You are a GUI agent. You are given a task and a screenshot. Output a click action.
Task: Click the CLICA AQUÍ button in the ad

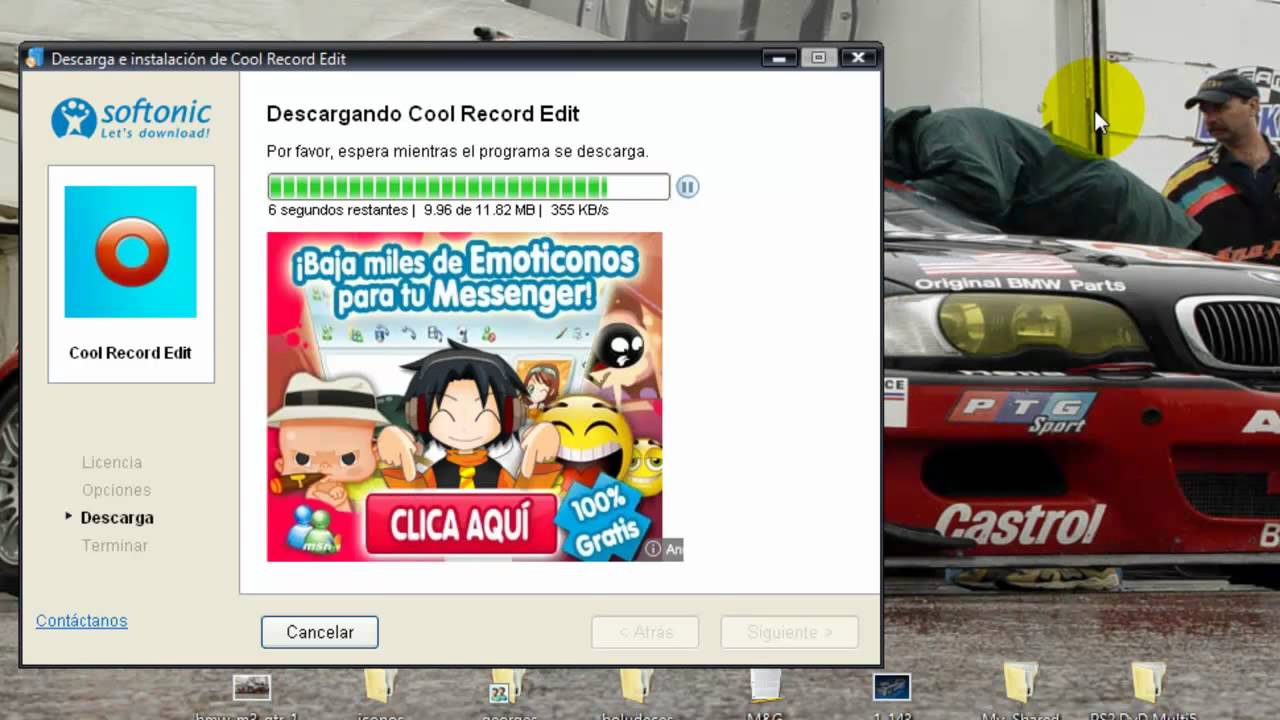coord(461,524)
